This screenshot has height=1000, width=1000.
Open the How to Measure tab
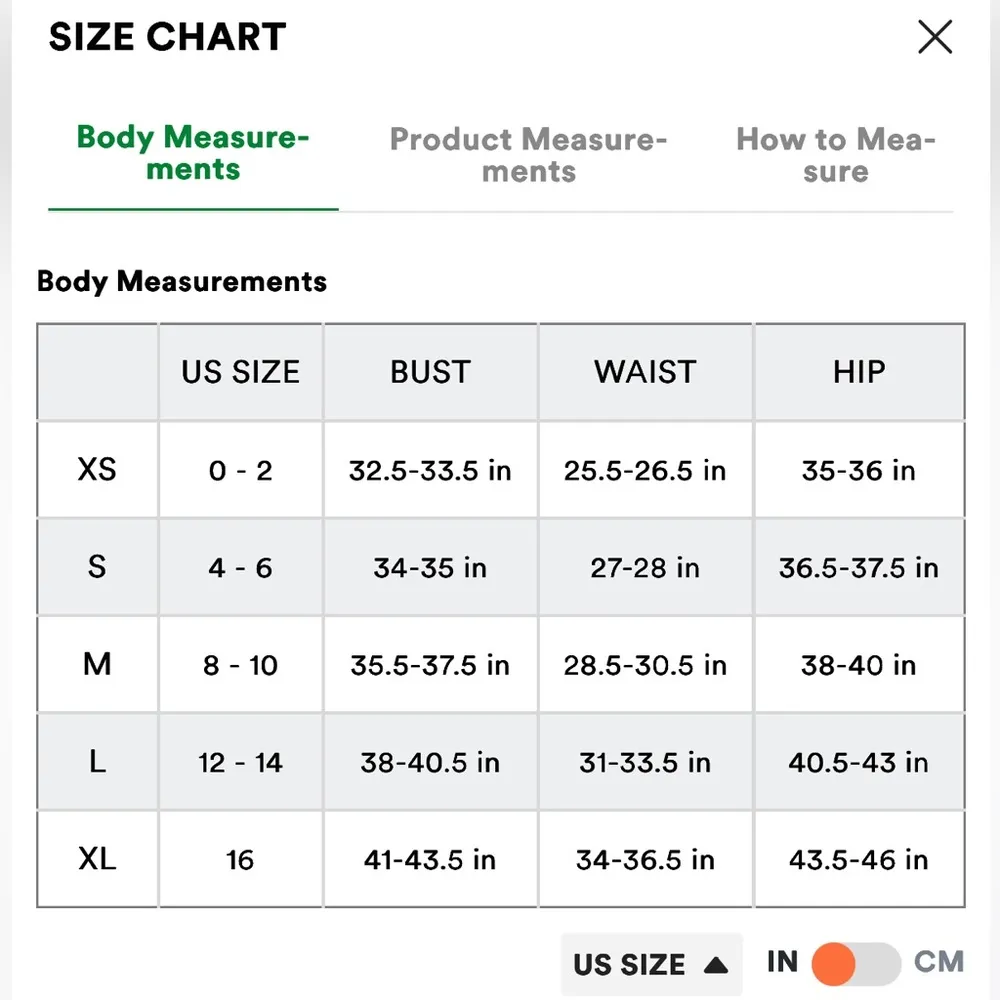(835, 155)
